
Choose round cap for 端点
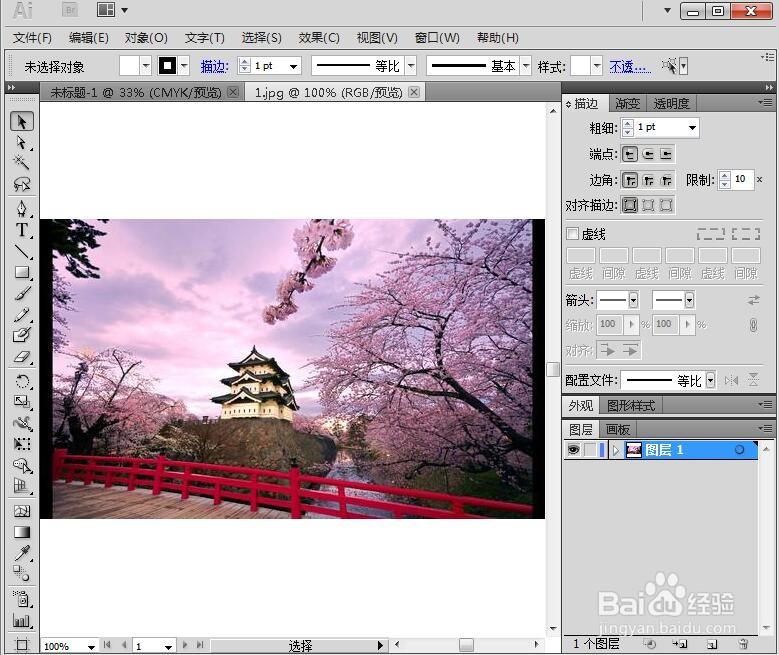(x=648, y=154)
